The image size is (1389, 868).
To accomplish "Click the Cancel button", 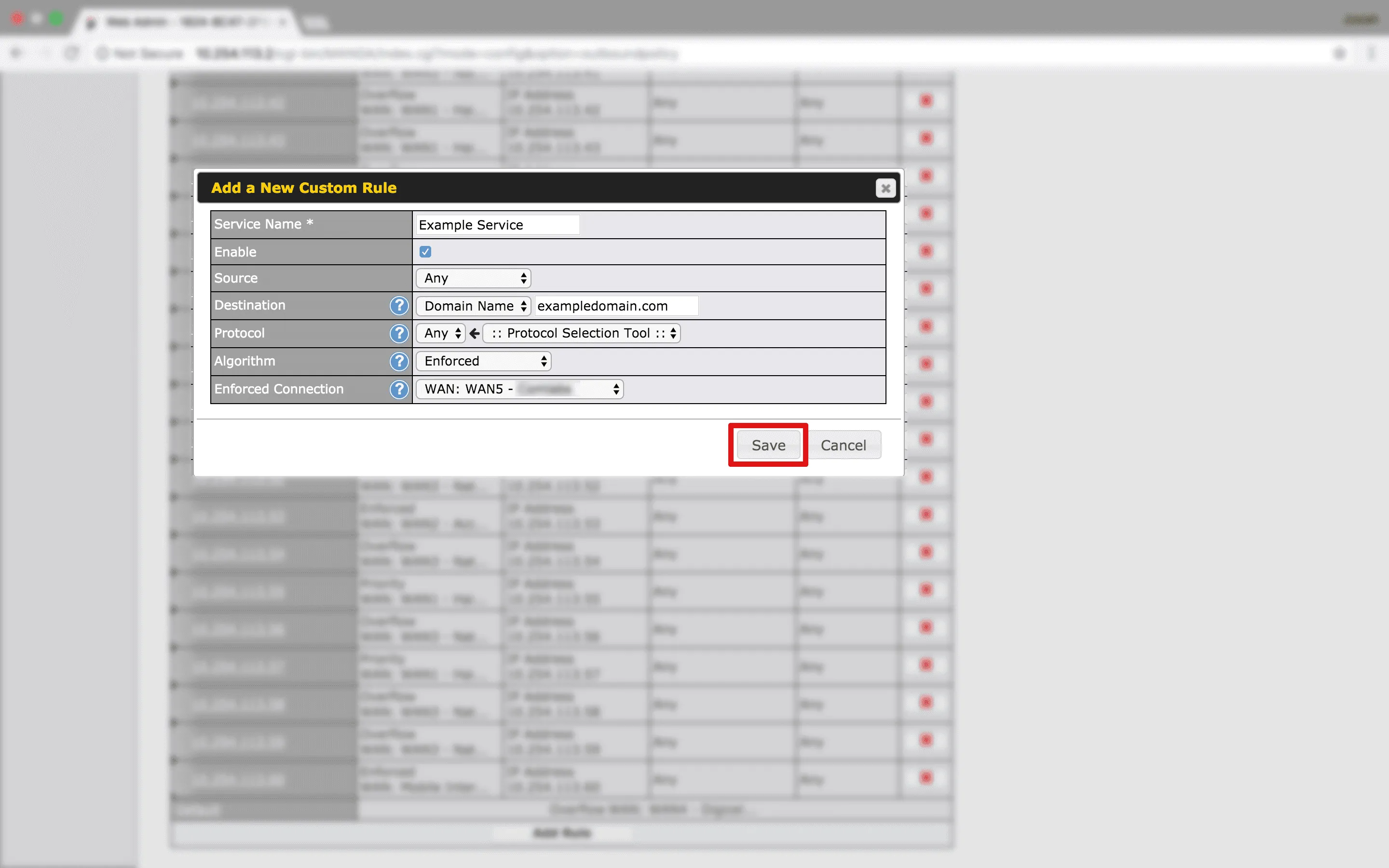I will pos(843,445).
